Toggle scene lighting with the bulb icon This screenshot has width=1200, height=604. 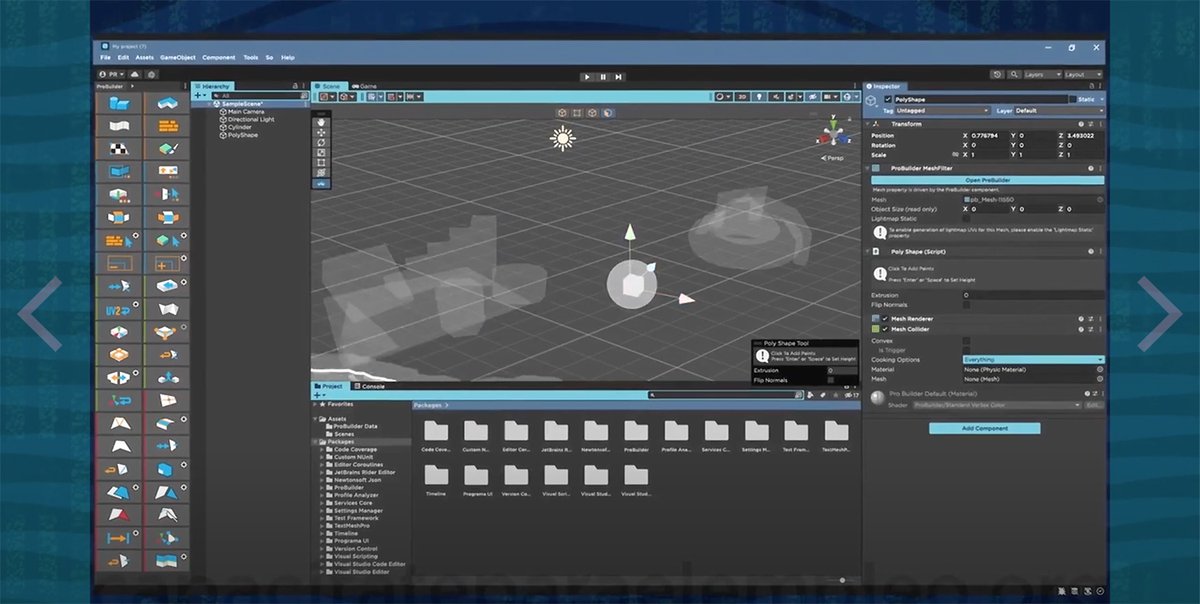760,97
